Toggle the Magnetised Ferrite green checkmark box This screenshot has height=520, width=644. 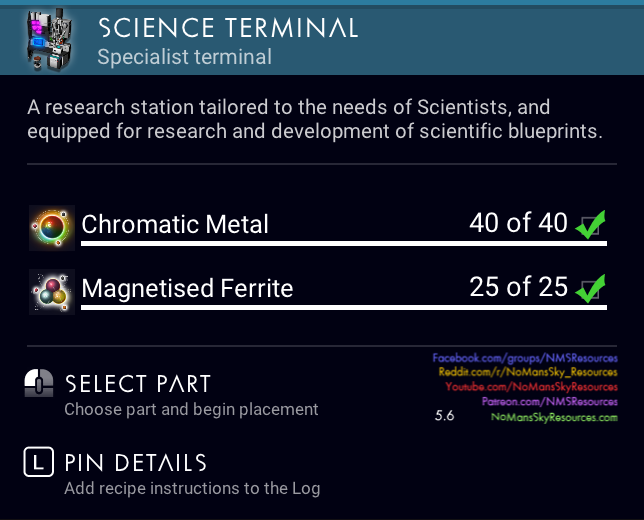(x=590, y=288)
